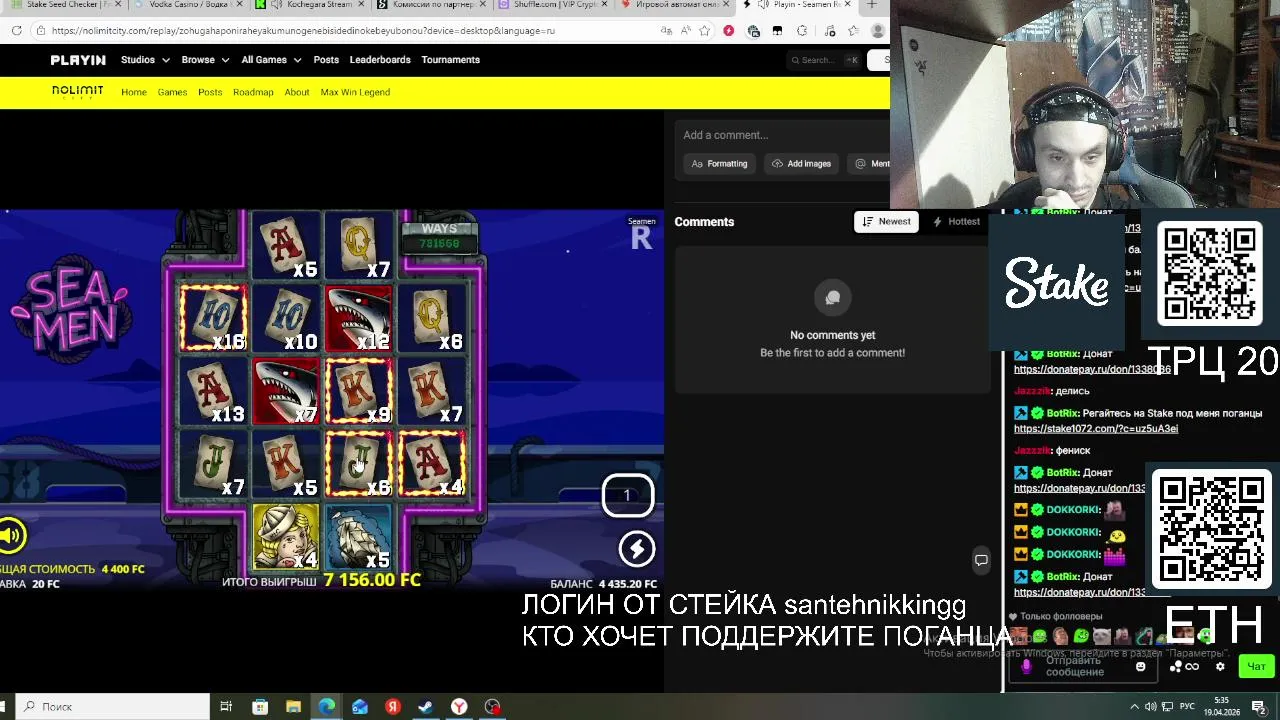The image size is (1280, 720).
Task: Open the Tournaments page
Action: (x=450, y=60)
